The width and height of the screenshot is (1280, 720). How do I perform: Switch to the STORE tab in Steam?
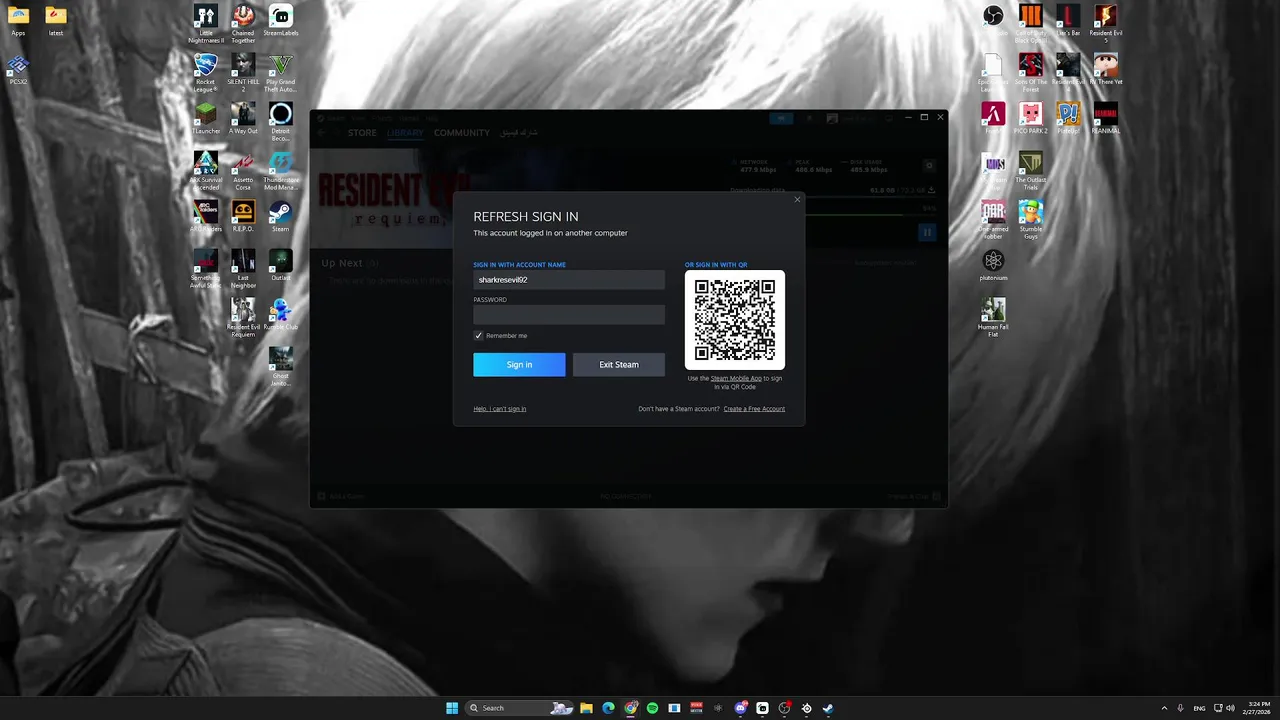(x=362, y=133)
